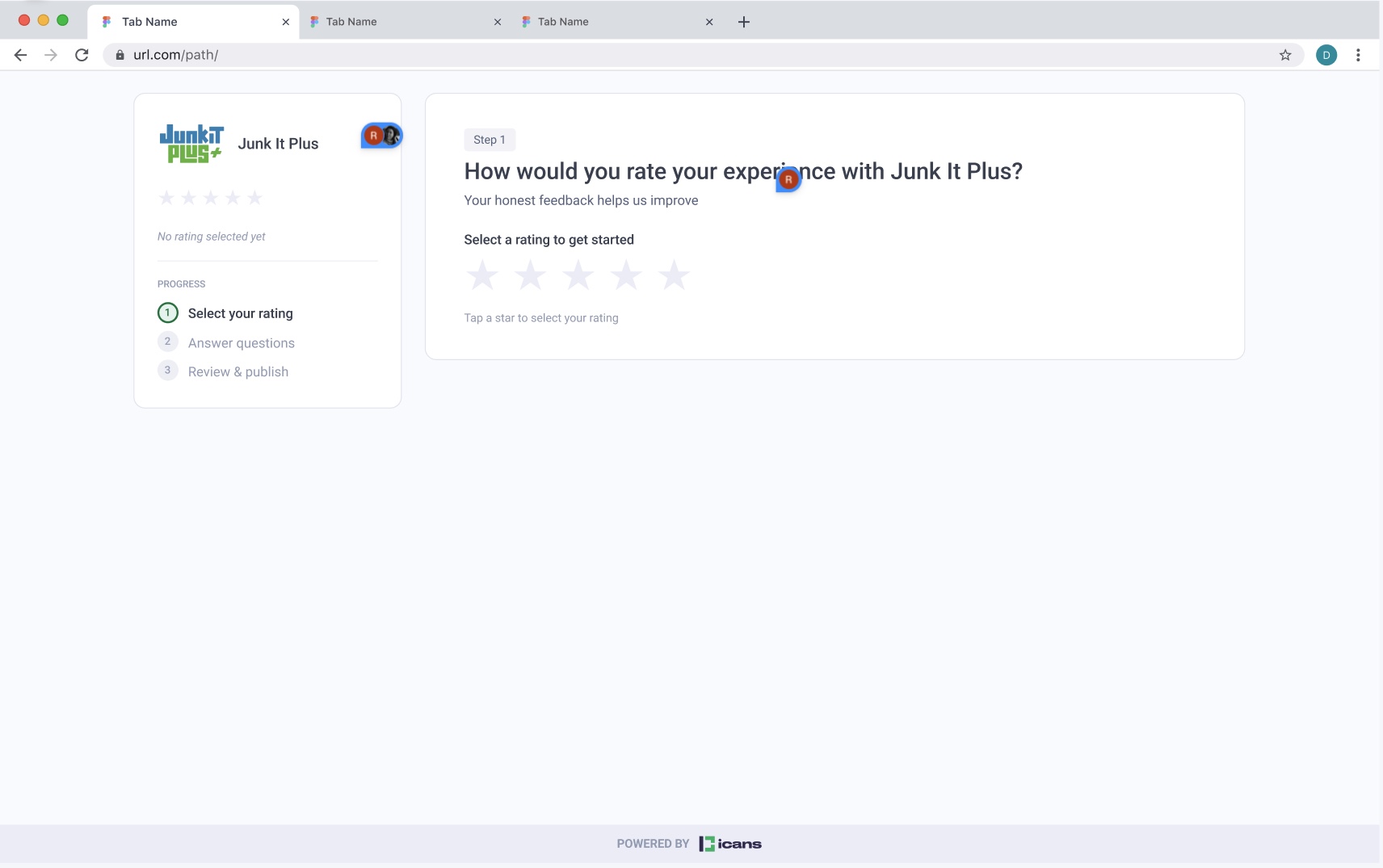1383x868 pixels.
Task: Click the step 2 circle indicator
Action: (x=168, y=342)
